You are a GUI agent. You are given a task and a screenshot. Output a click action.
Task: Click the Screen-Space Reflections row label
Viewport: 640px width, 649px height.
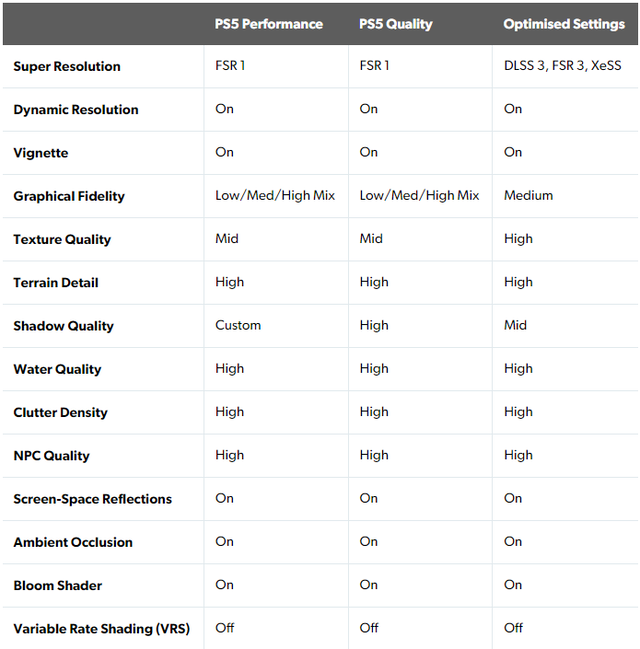click(x=92, y=499)
